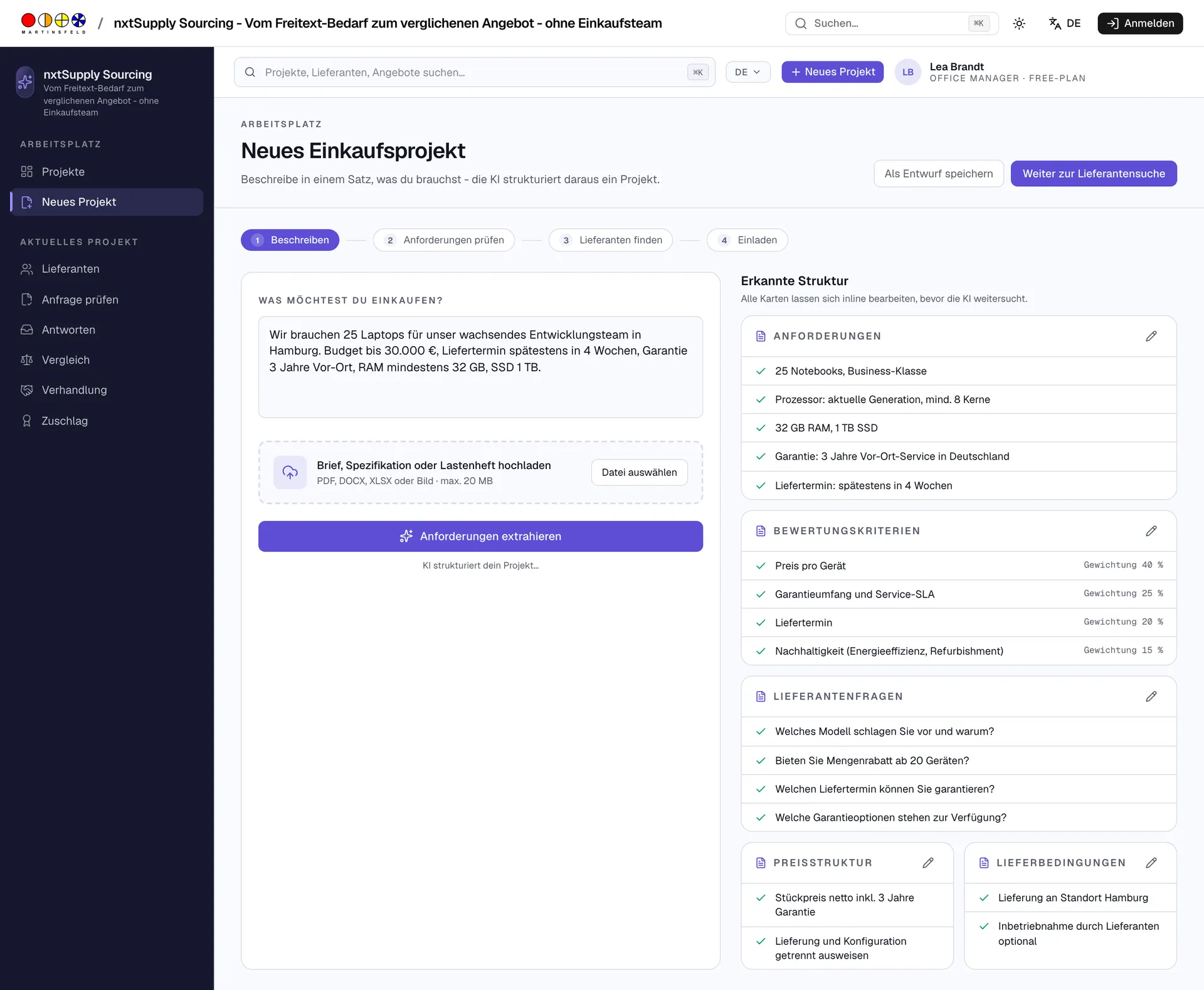Select step 4 Einladen
Image resolution: width=1204 pixels, height=990 pixels.
(747, 240)
